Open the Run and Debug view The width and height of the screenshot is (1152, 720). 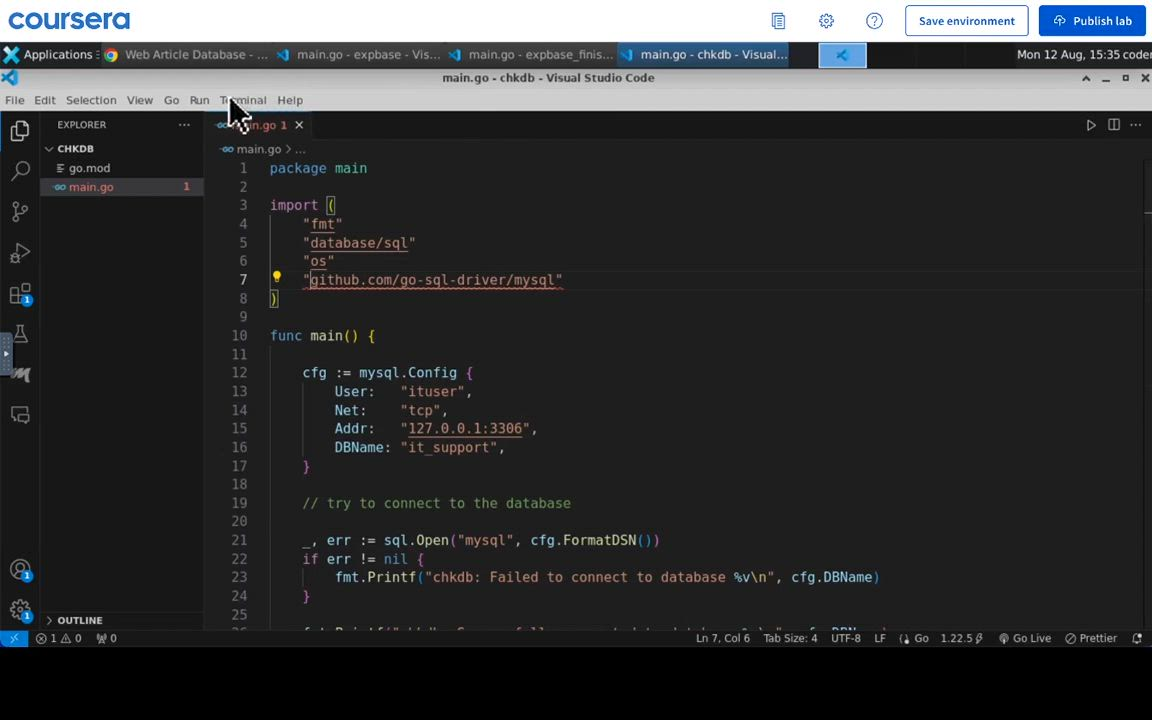point(20,253)
